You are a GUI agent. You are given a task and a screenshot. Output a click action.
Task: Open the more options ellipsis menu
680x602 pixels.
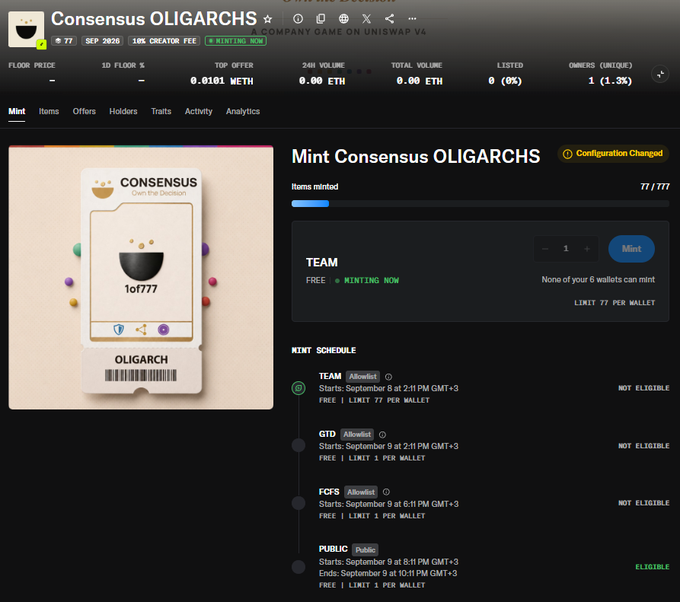pyautogui.click(x=412, y=19)
